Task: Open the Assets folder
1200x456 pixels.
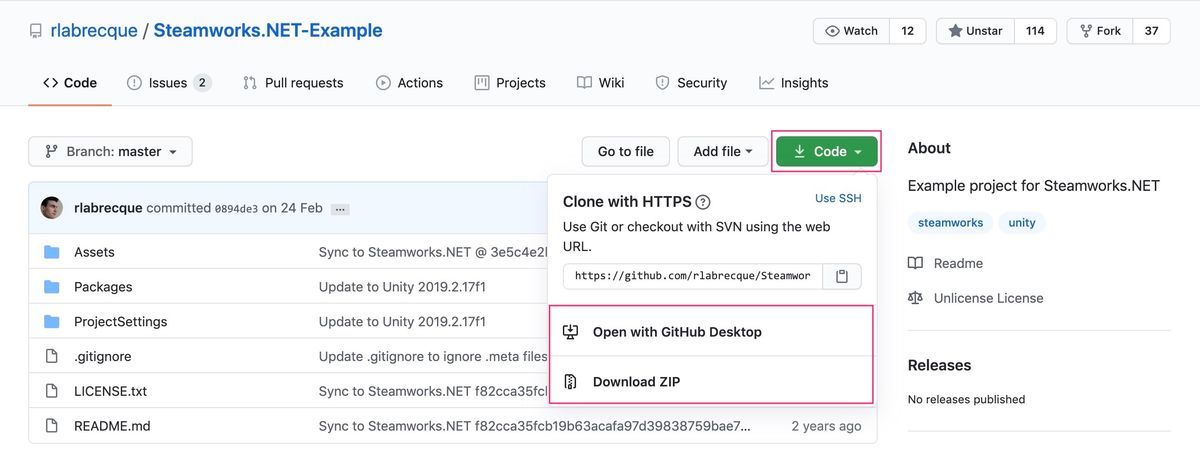Action: [x=94, y=252]
